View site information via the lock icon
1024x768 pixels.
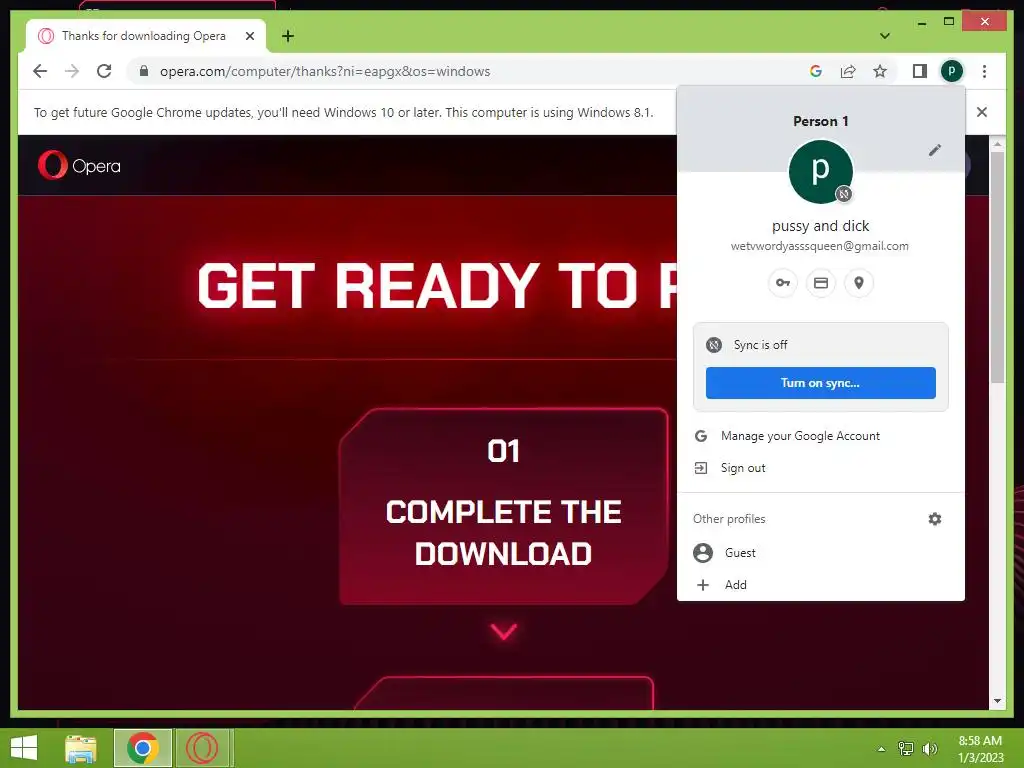144,71
